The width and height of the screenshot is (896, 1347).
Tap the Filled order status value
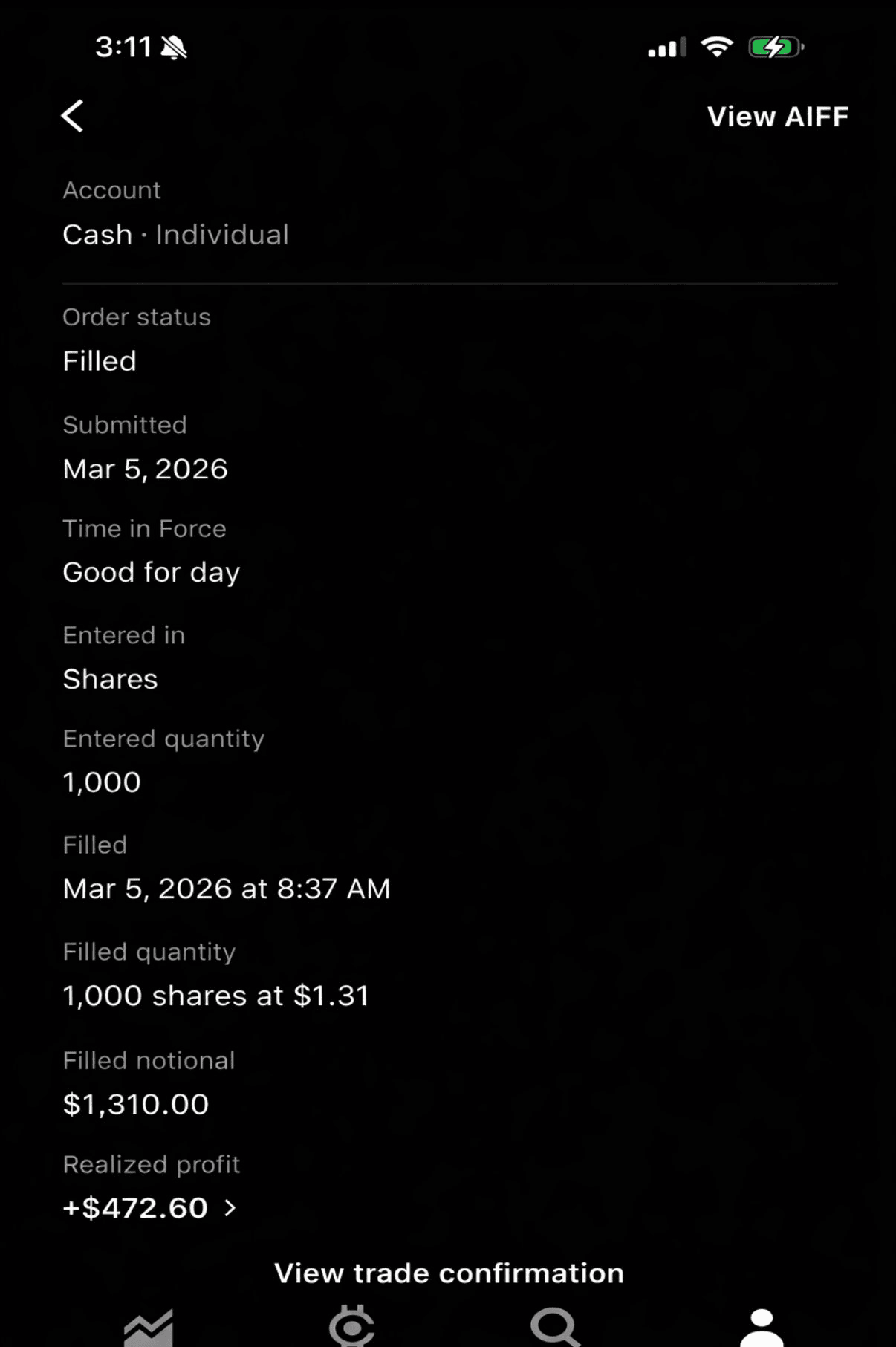[x=100, y=361]
